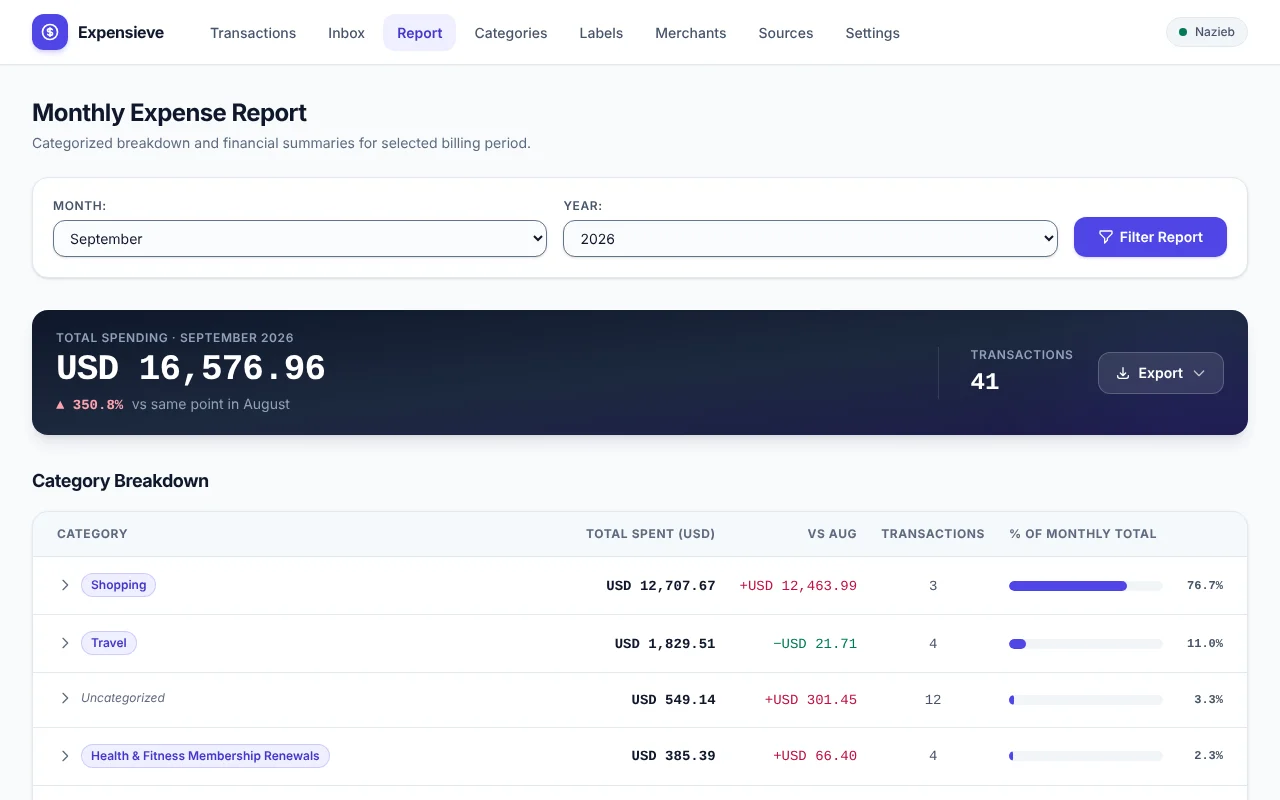Click the Total Spent (USD) column header
Image resolution: width=1280 pixels, height=800 pixels.
tap(651, 534)
